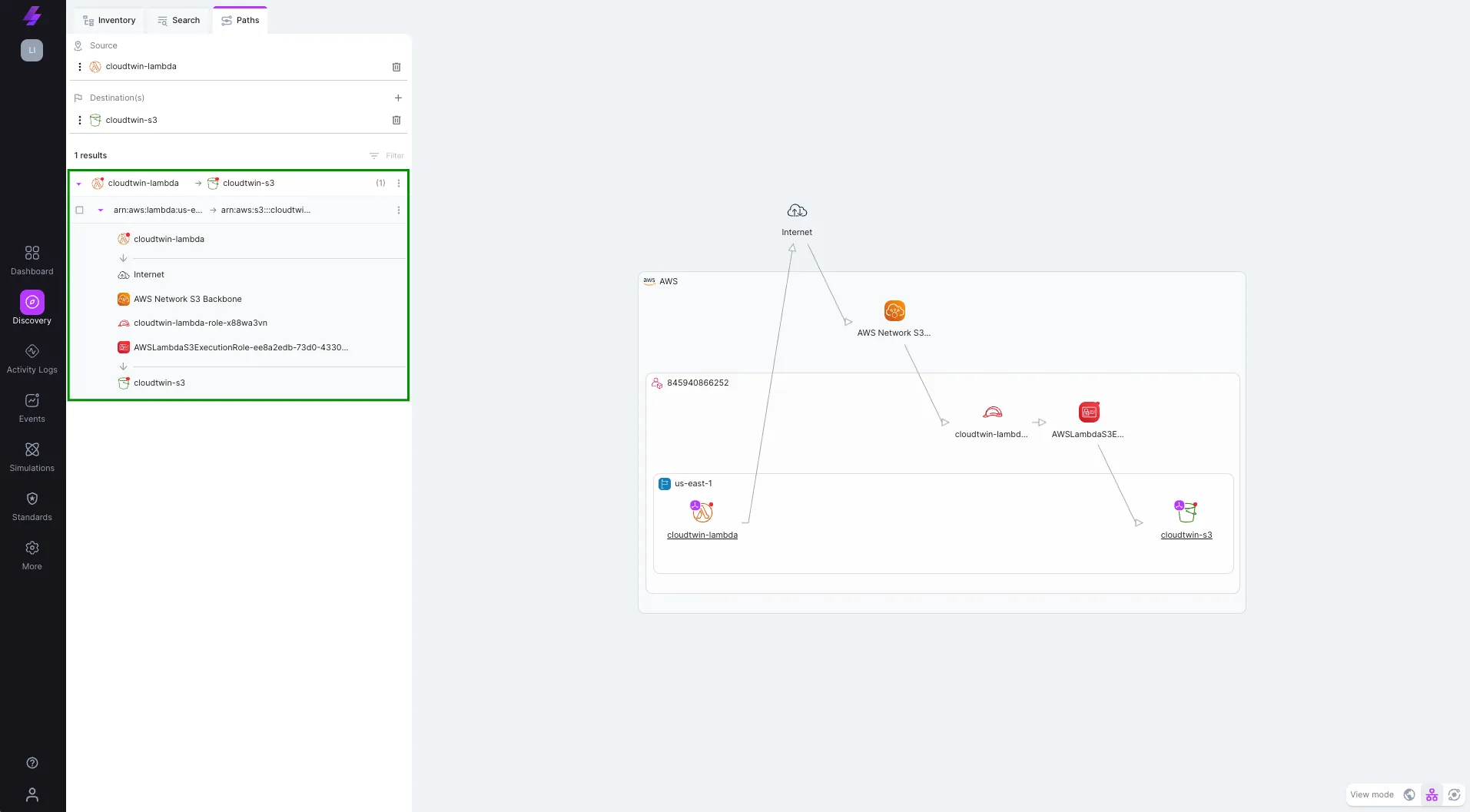Click the cloudtwin-s3 link in graph

coord(1186,535)
